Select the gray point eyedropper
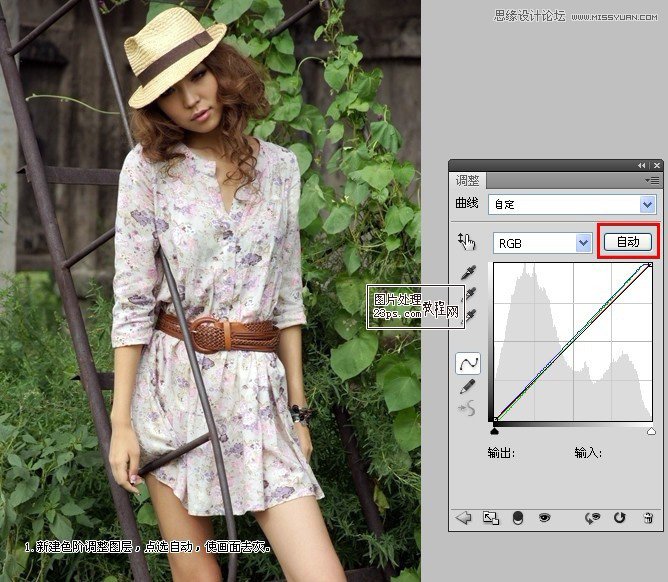Image resolution: width=668 pixels, height=582 pixels. (x=470, y=293)
